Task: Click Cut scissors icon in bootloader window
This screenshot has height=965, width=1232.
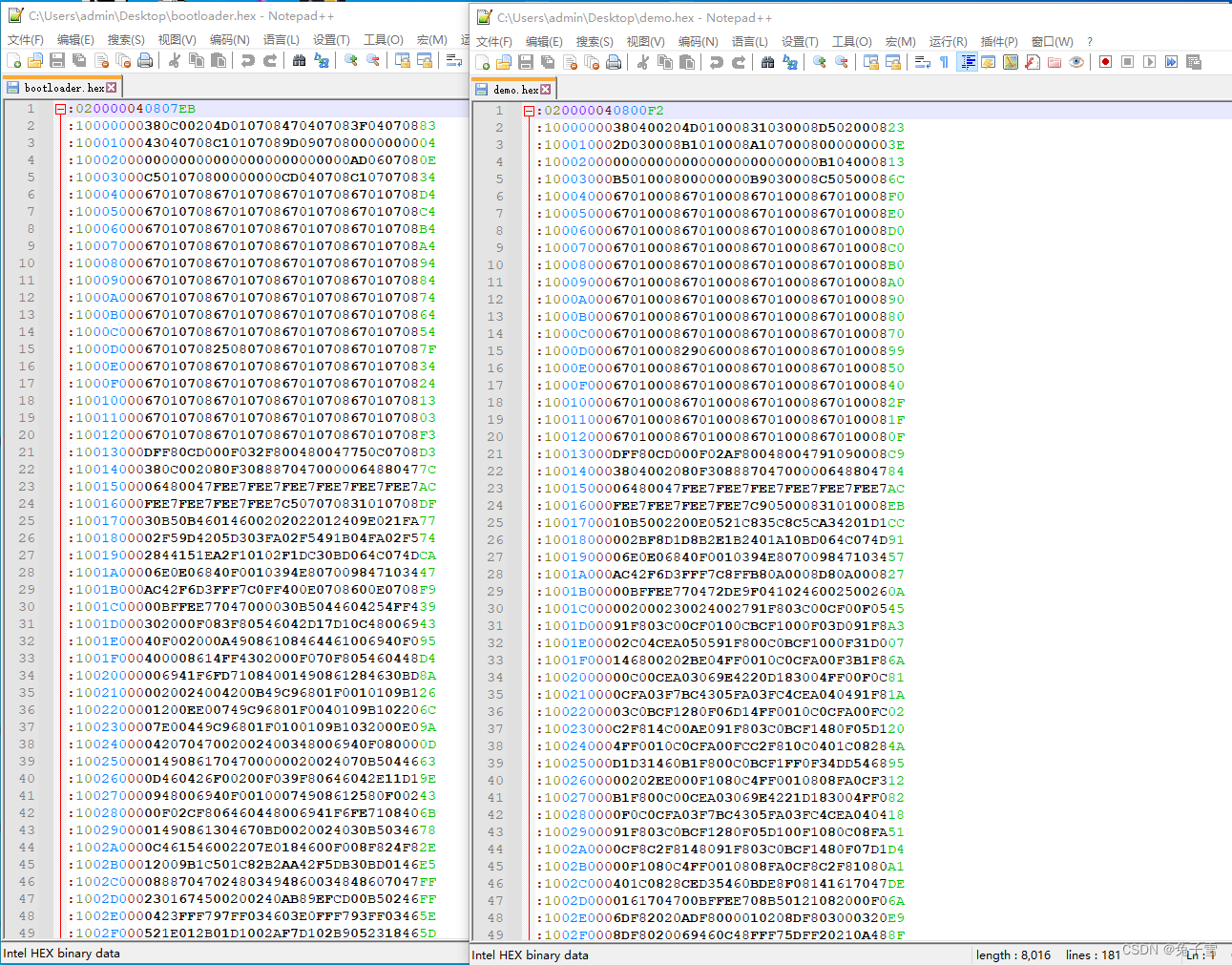Action: pos(175,60)
